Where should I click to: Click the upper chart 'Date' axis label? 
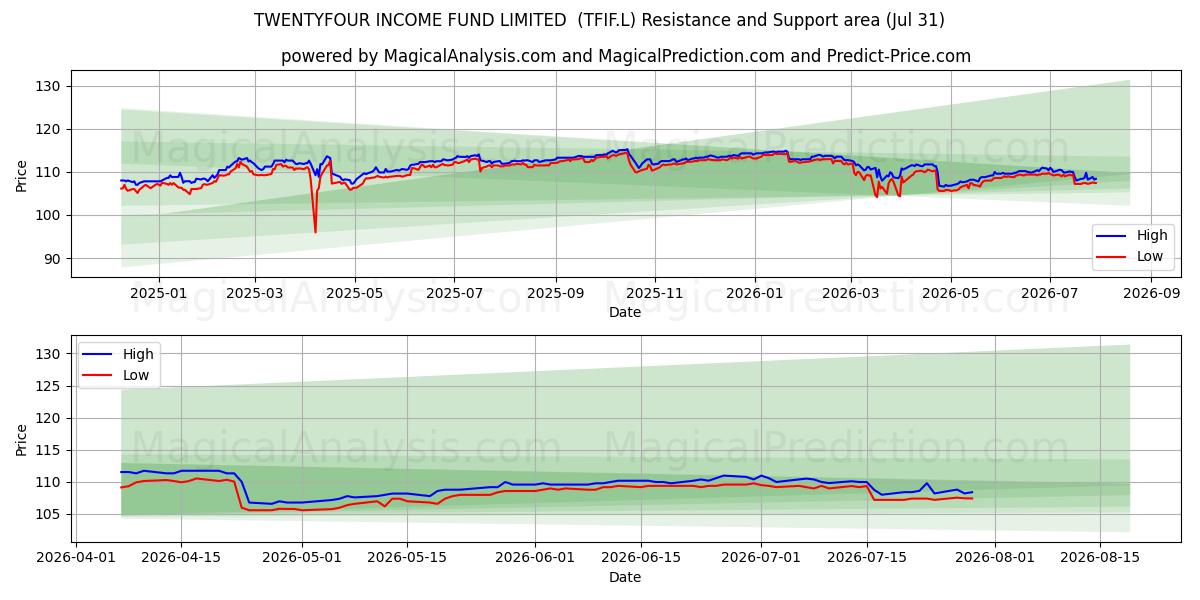625,312
